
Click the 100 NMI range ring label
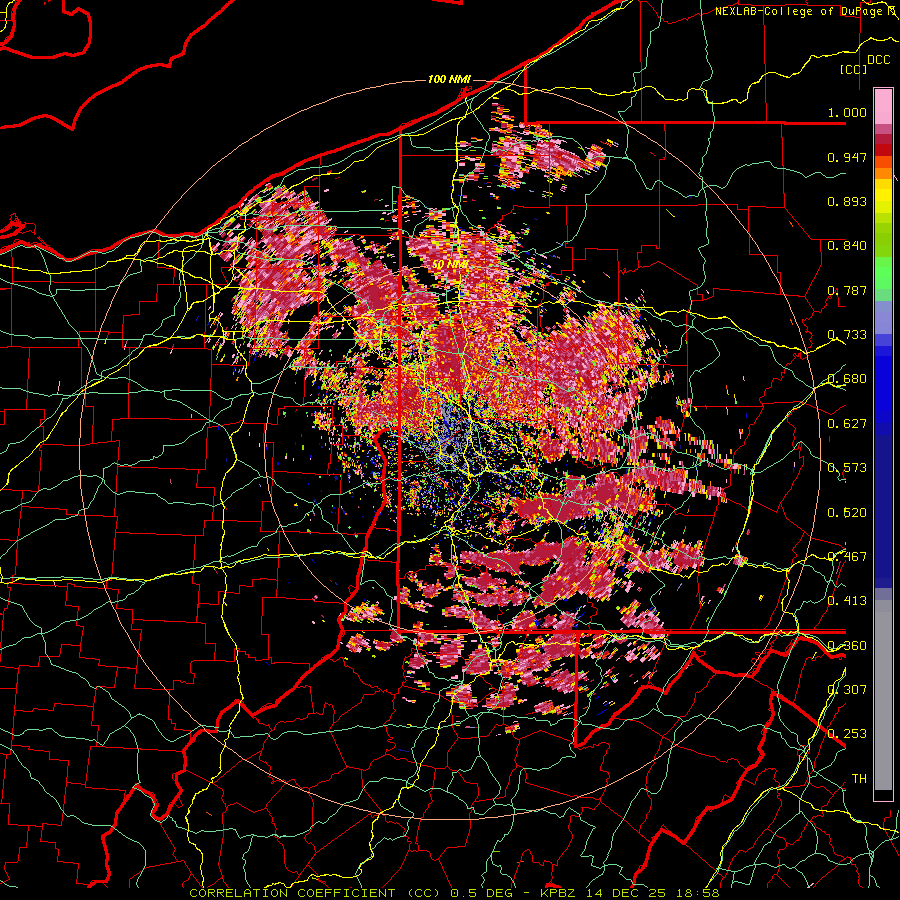pyautogui.click(x=449, y=79)
